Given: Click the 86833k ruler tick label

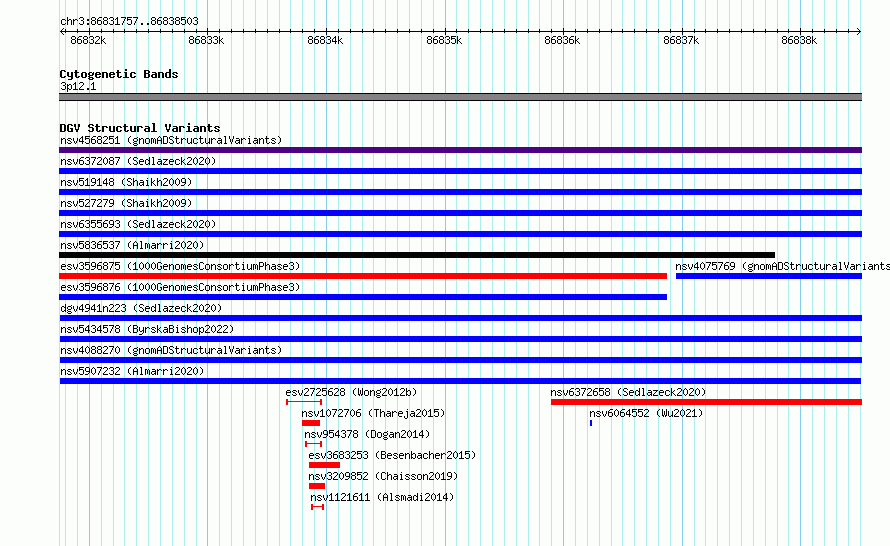Looking at the screenshot, I should coord(206,40).
